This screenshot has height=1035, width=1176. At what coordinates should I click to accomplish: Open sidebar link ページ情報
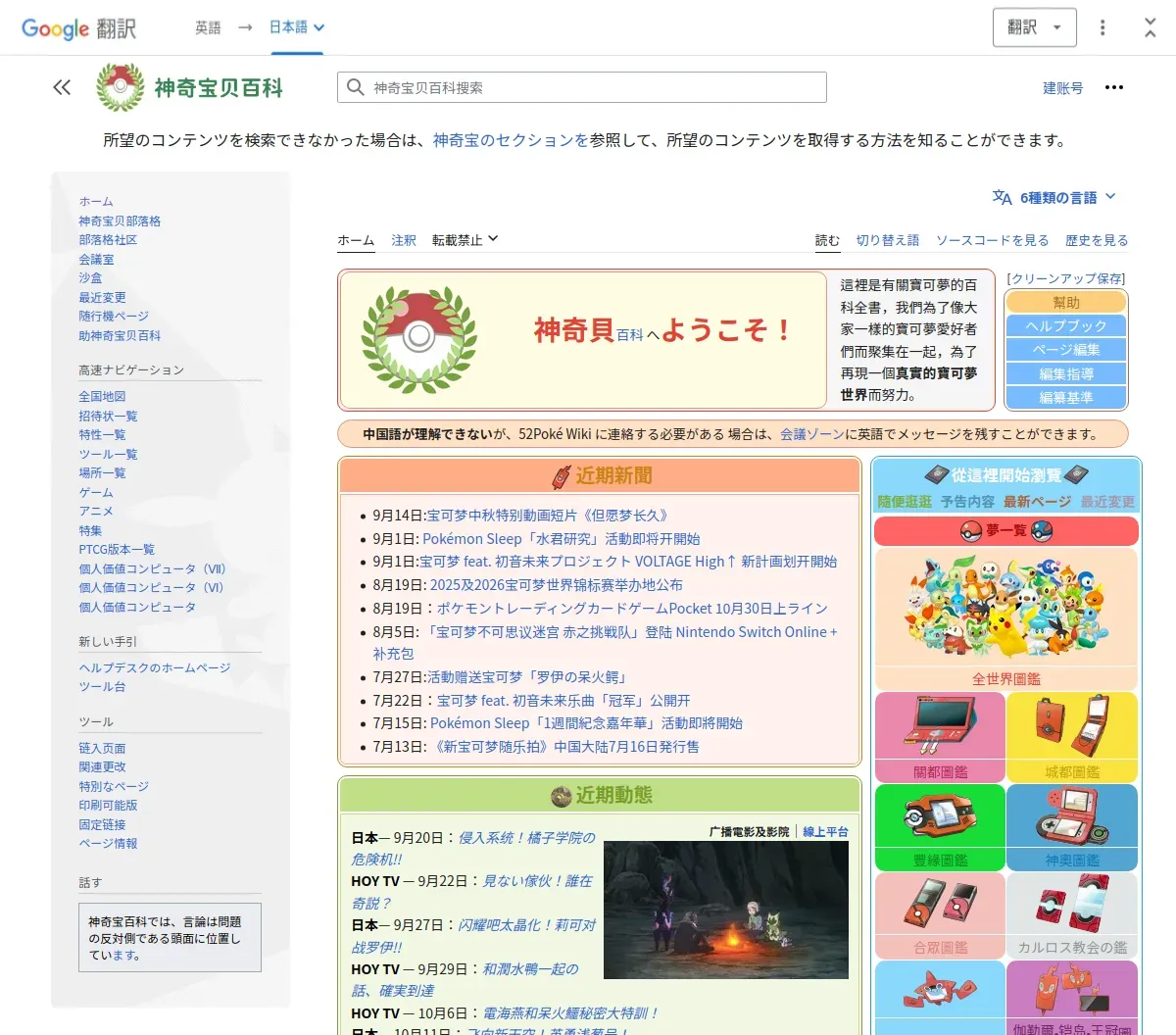108,844
